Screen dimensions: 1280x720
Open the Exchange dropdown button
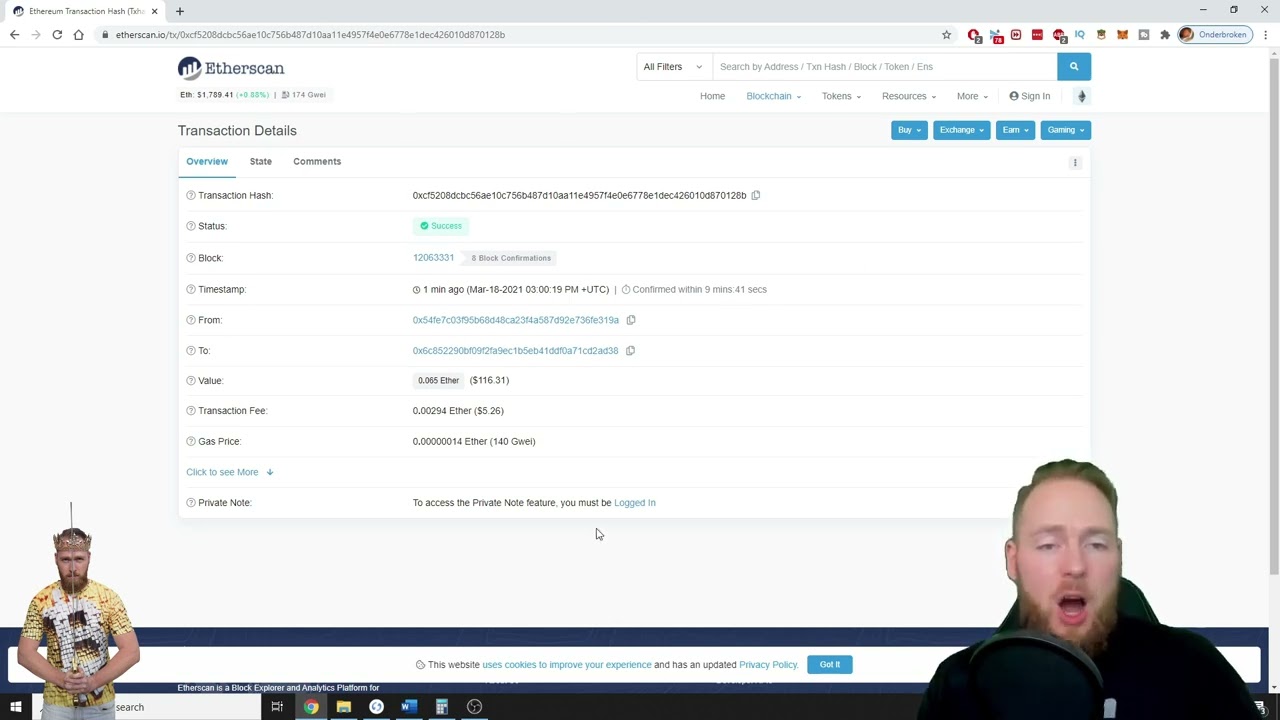click(x=961, y=130)
